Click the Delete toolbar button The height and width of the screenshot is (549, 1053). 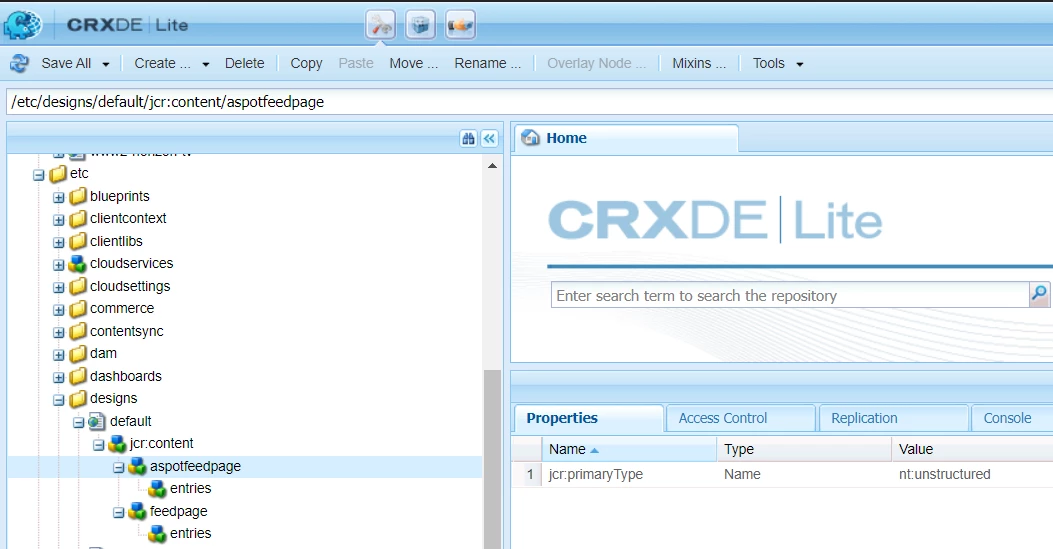coord(244,63)
